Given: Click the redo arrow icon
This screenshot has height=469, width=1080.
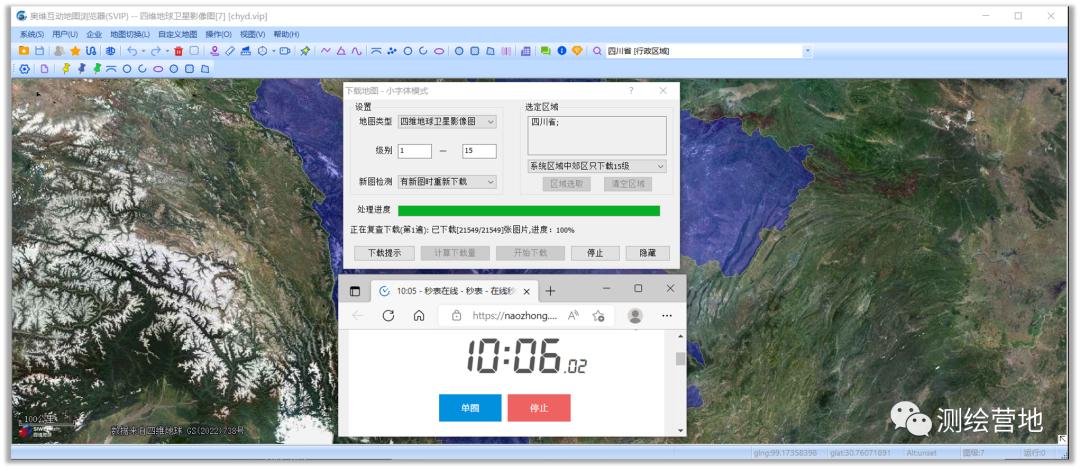Looking at the screenshot, I should tap(156, 51).
